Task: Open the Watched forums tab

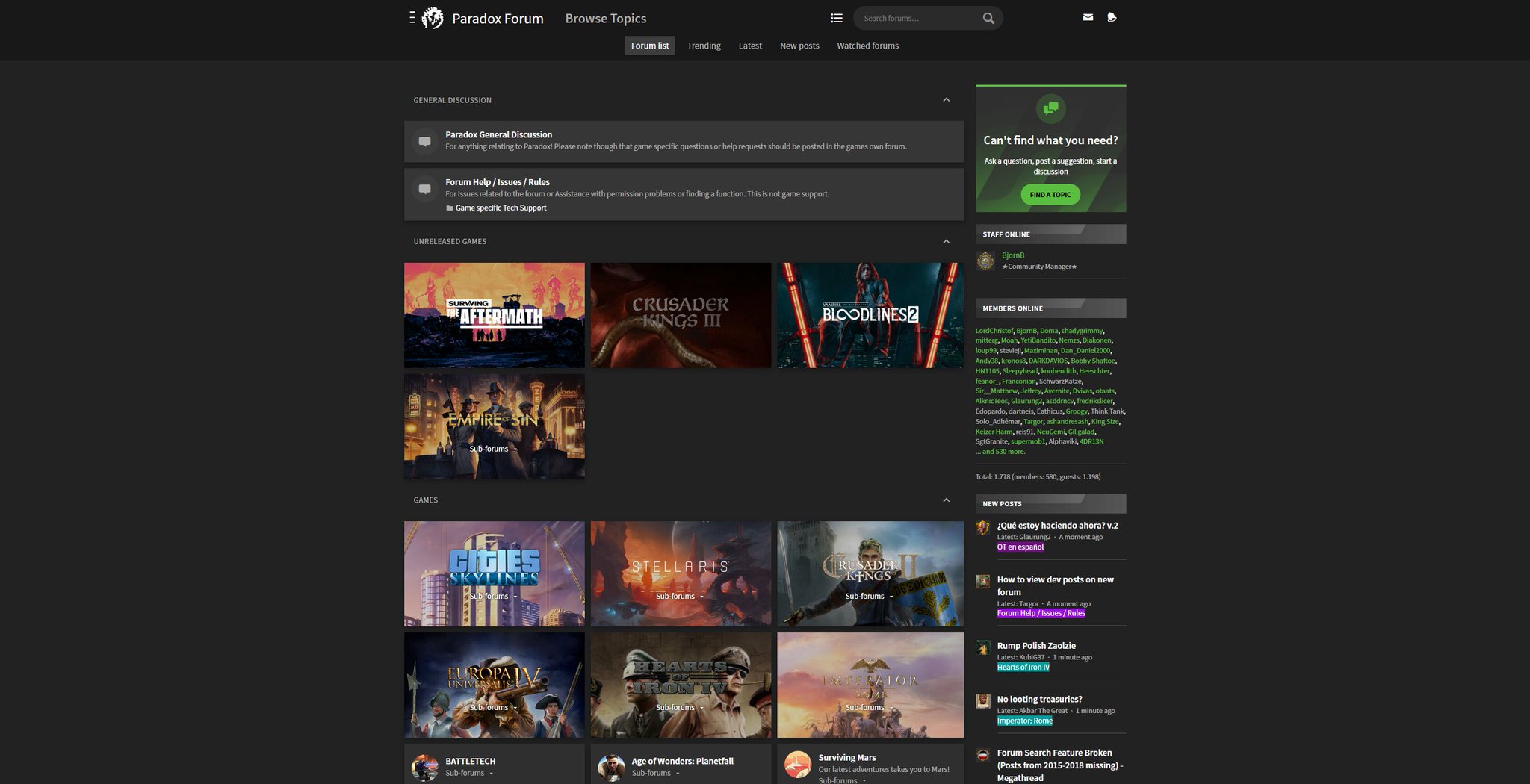Action: click(867, 46)
